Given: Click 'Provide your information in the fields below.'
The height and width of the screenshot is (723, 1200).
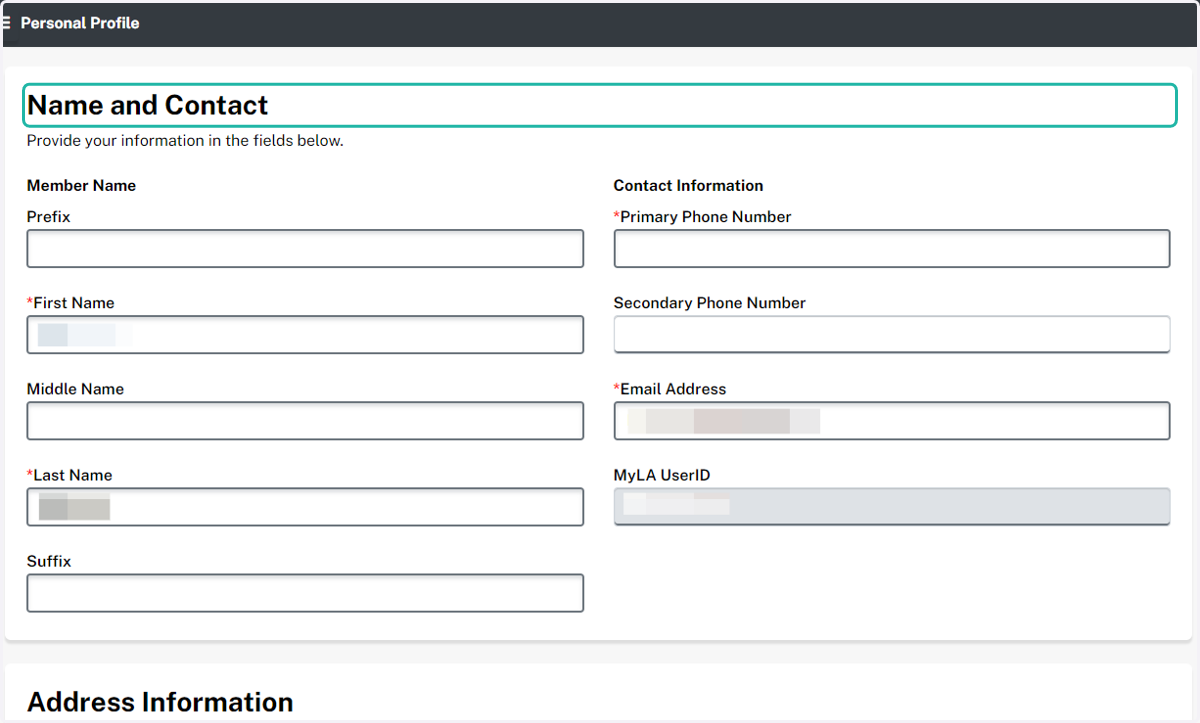Looking at the screenshot, I should (185, 141).
